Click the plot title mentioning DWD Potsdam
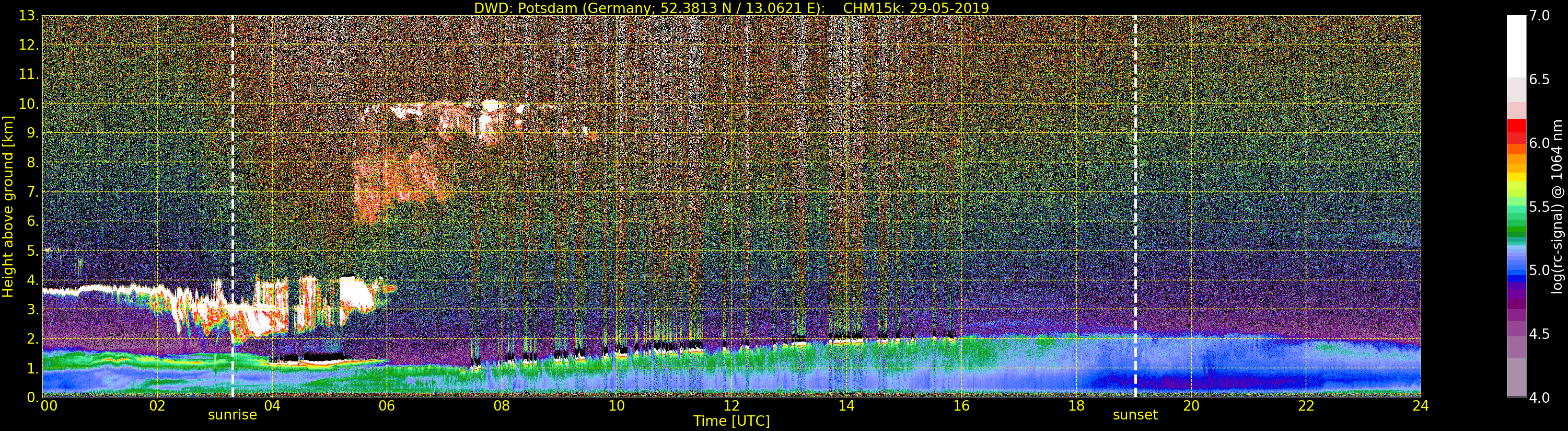 (731, 8)
